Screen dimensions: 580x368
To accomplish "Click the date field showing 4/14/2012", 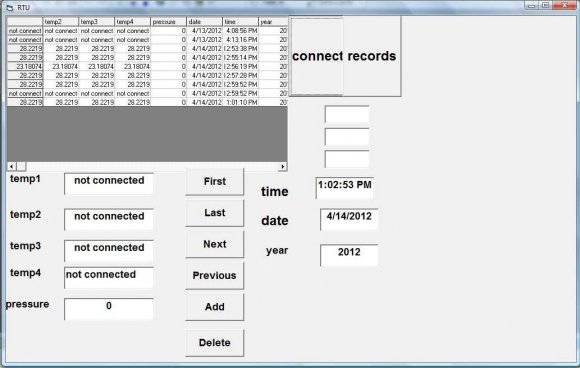I will [x=349, y=219].
